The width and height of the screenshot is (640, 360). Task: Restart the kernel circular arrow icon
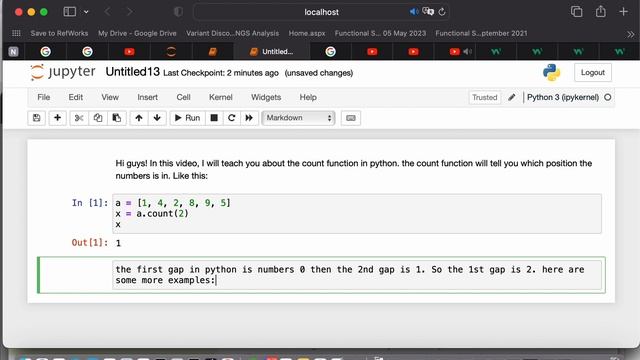[x=231, y=118]
